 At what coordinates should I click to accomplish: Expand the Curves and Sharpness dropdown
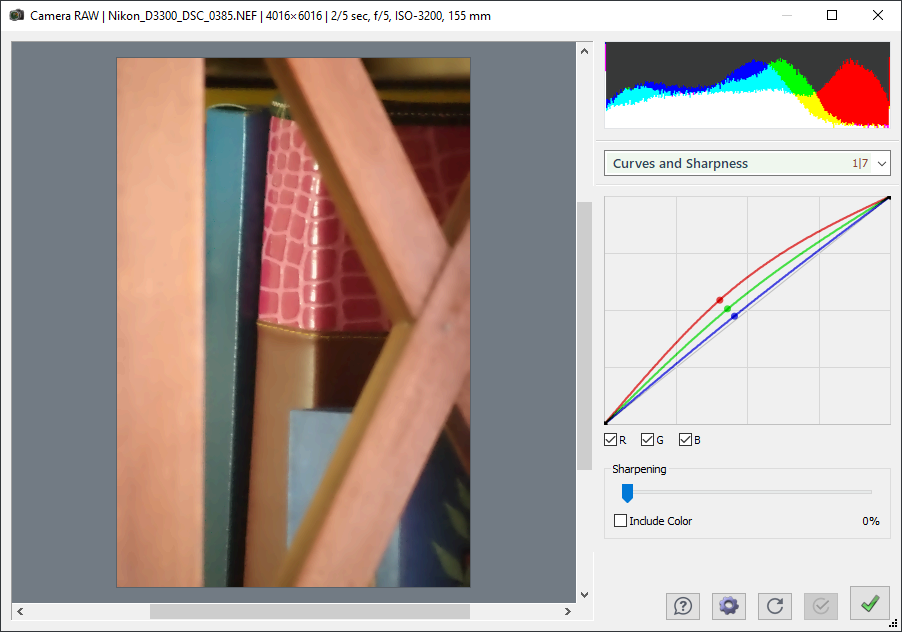click(881, 163)
